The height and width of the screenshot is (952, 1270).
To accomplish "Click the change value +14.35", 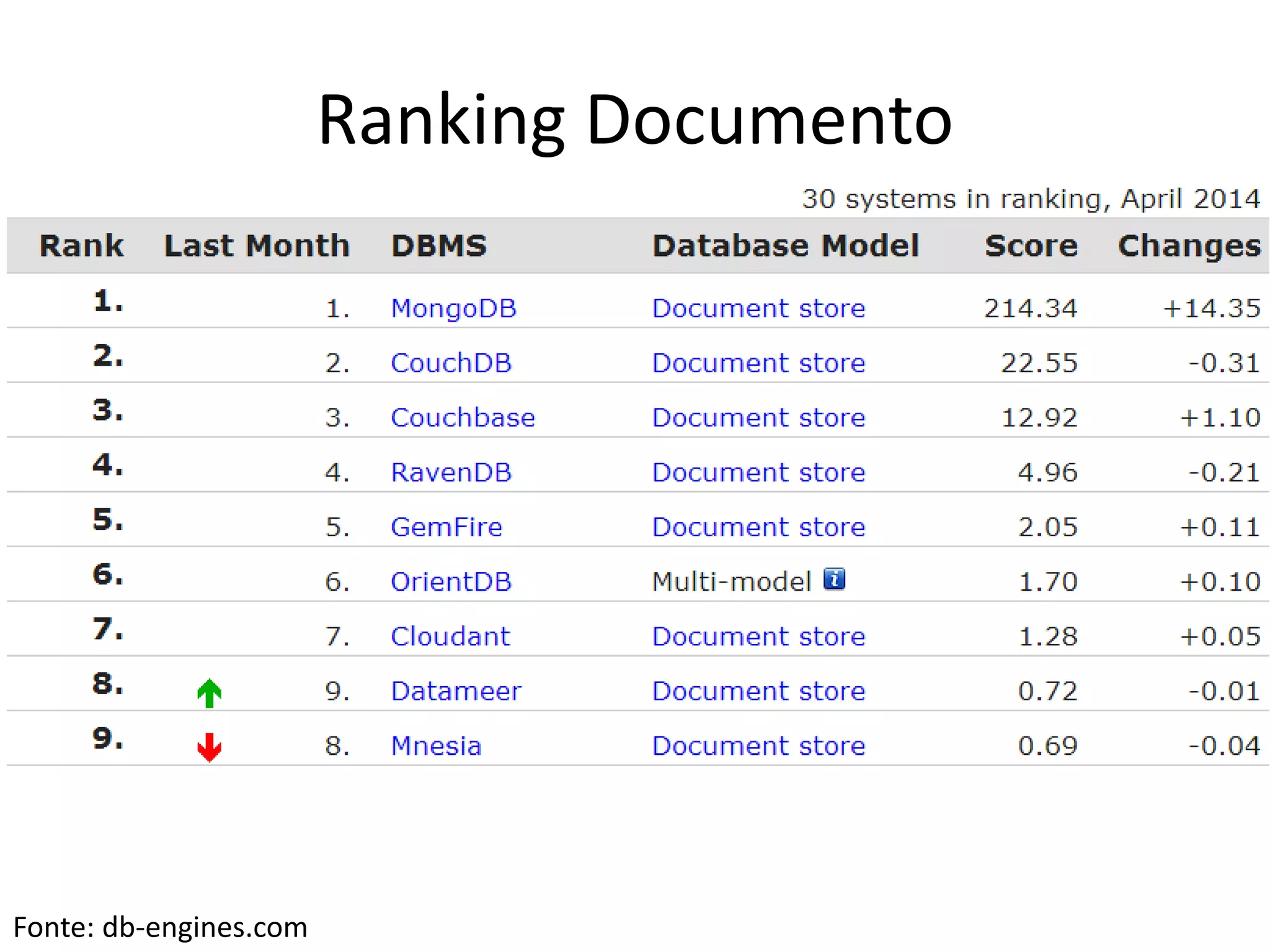I will [x=1212, y=309].
